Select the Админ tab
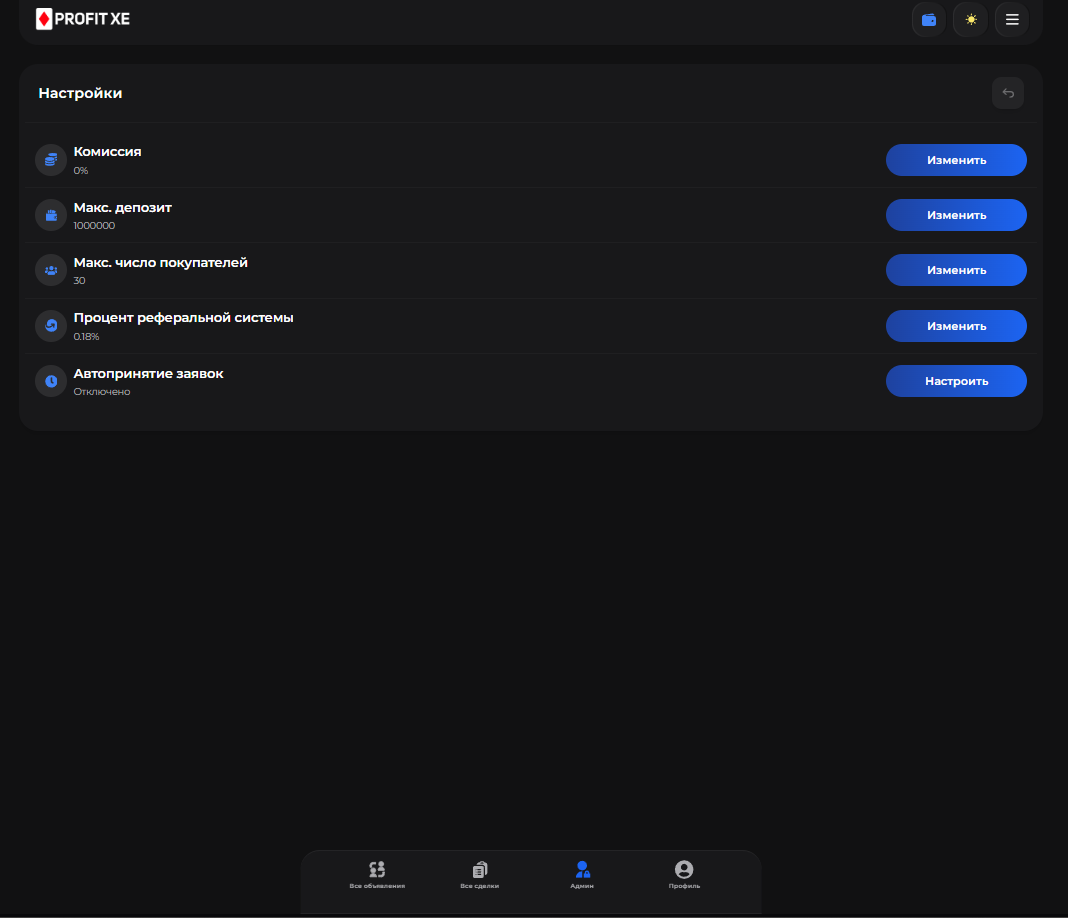Screen dimensions: 1068x918 [x=582, y=875]
